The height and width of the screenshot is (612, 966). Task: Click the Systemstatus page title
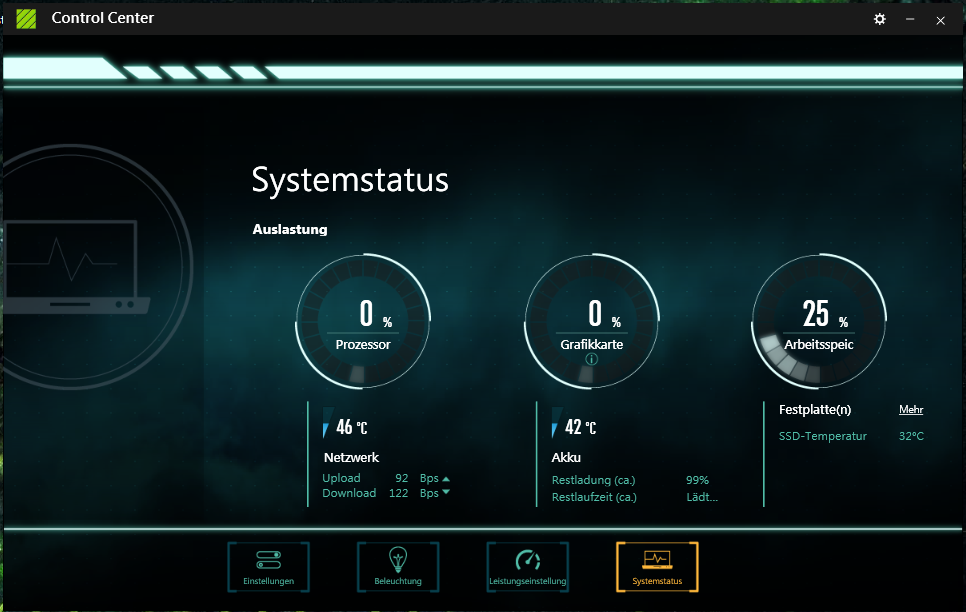(350, 180)
